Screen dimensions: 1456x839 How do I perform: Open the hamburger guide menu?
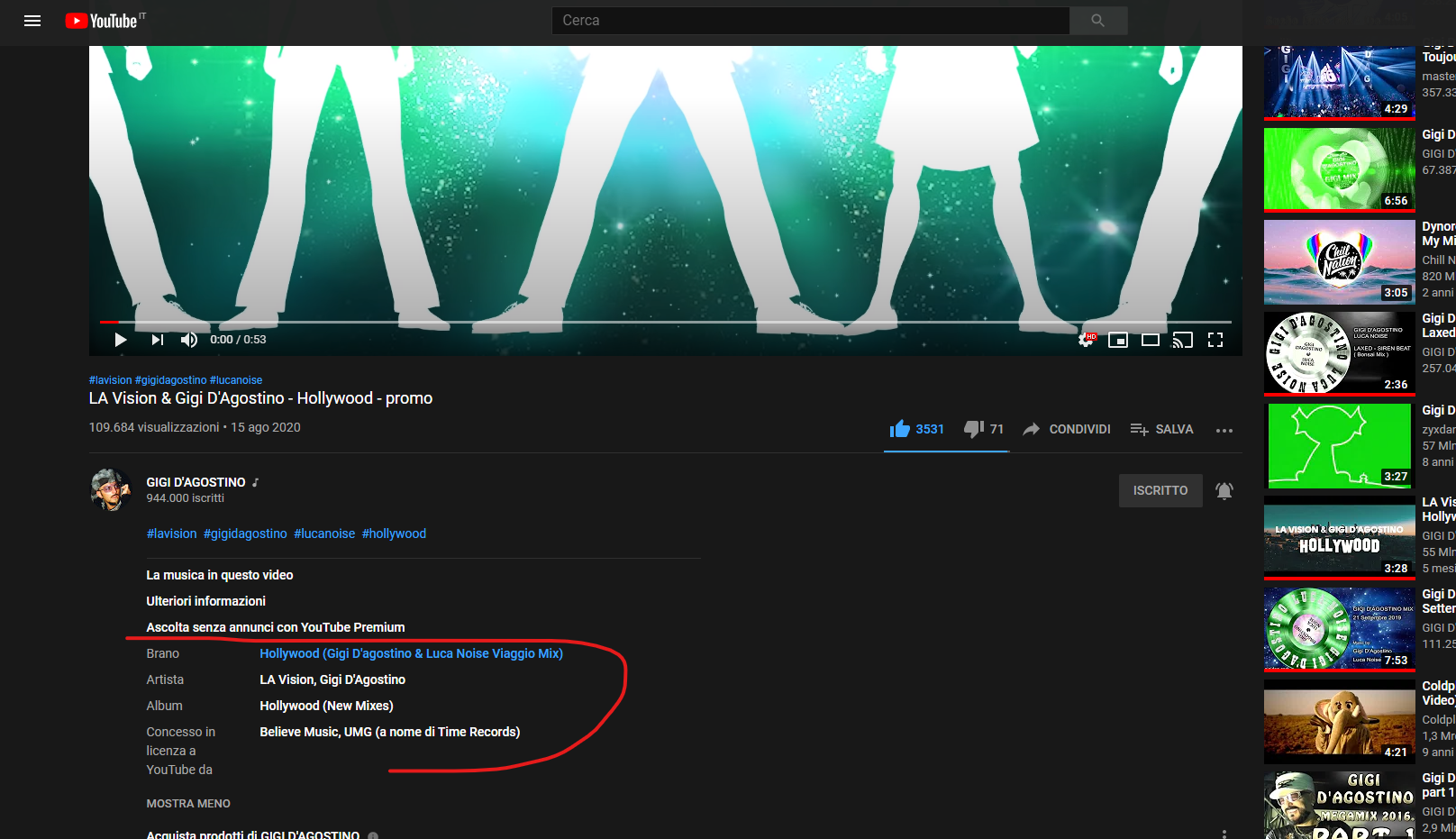point(32,21)
